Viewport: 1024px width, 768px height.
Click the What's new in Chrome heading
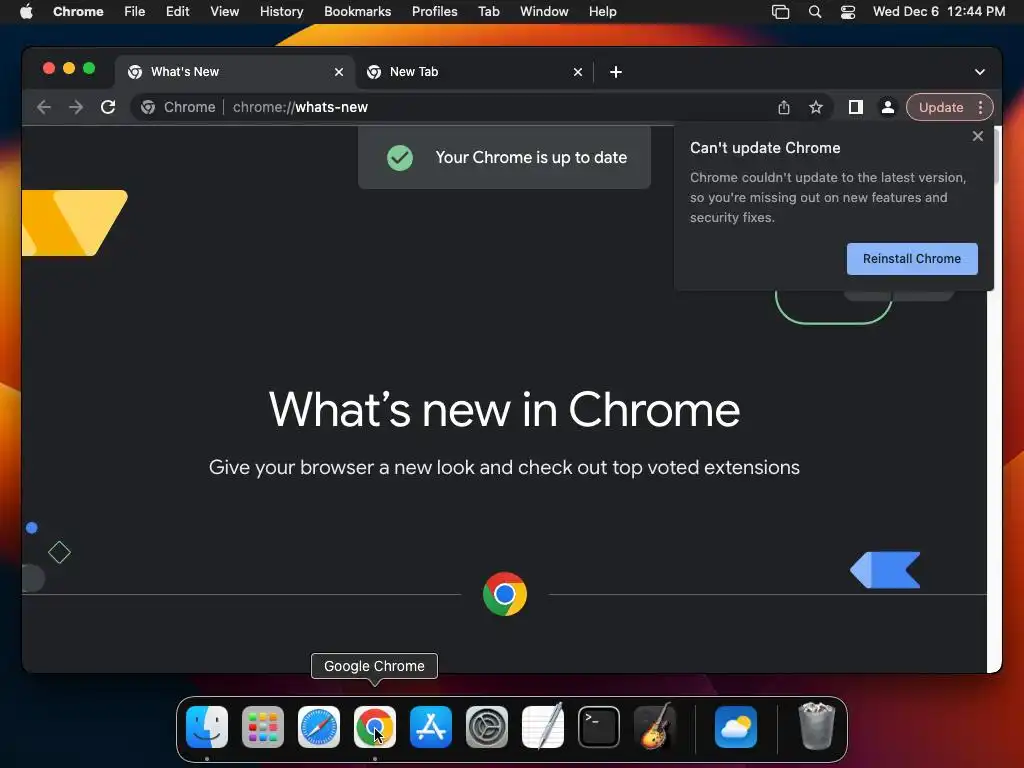tap(504, 410)
